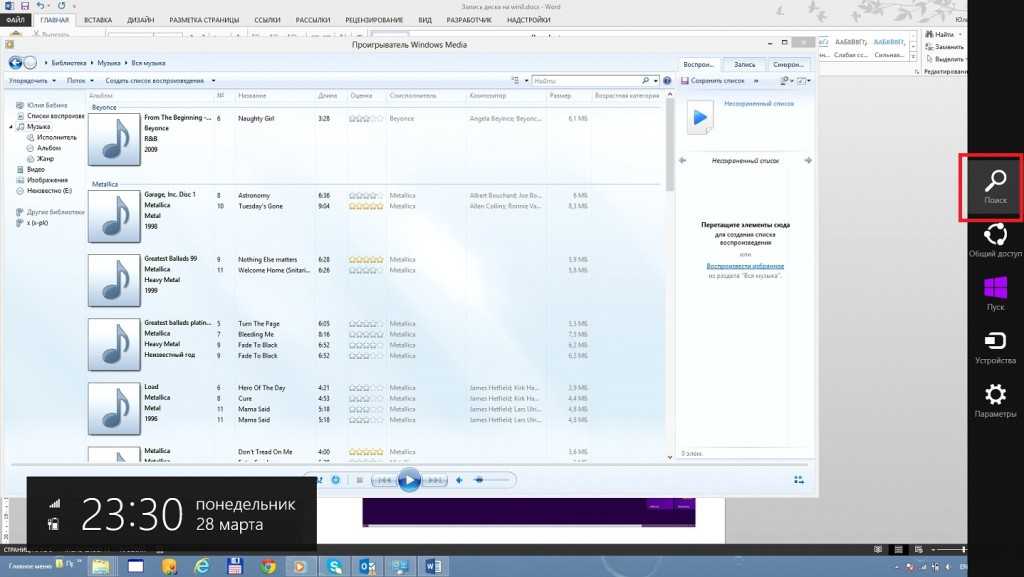The width and height of the screenshot is (1024, 577).
Task: Open the ДИЗАЙН tab in Word
Action: pyautogui.click(x=140, y=20)
